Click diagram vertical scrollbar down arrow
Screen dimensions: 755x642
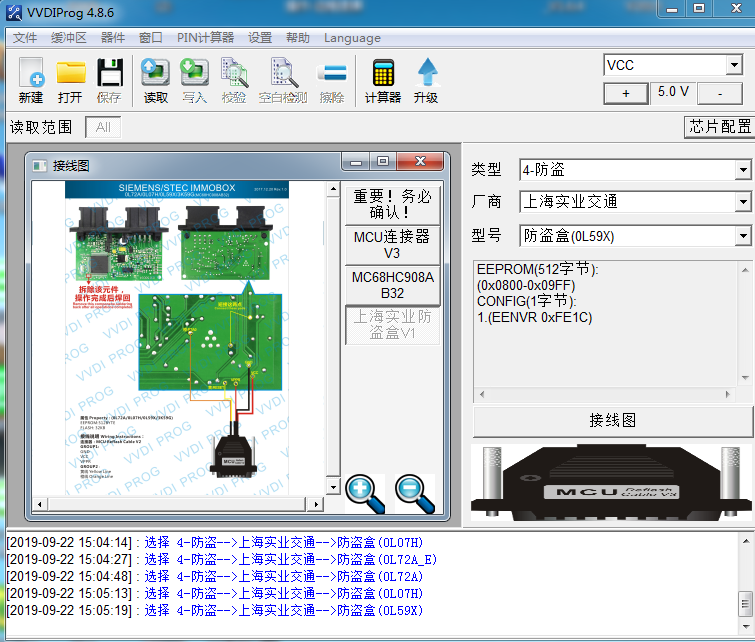coord(333,486)
